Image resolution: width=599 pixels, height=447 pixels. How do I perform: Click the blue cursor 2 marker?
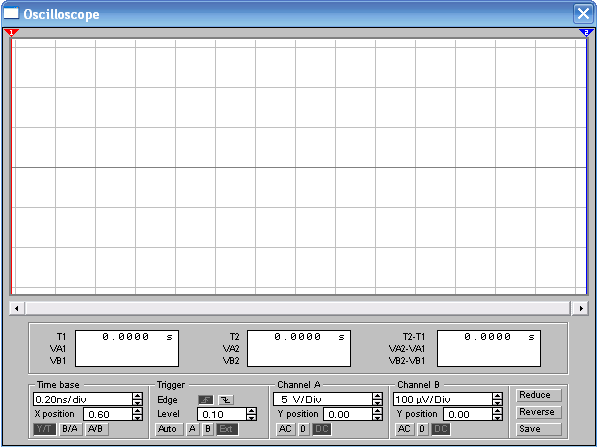[586, 33]
